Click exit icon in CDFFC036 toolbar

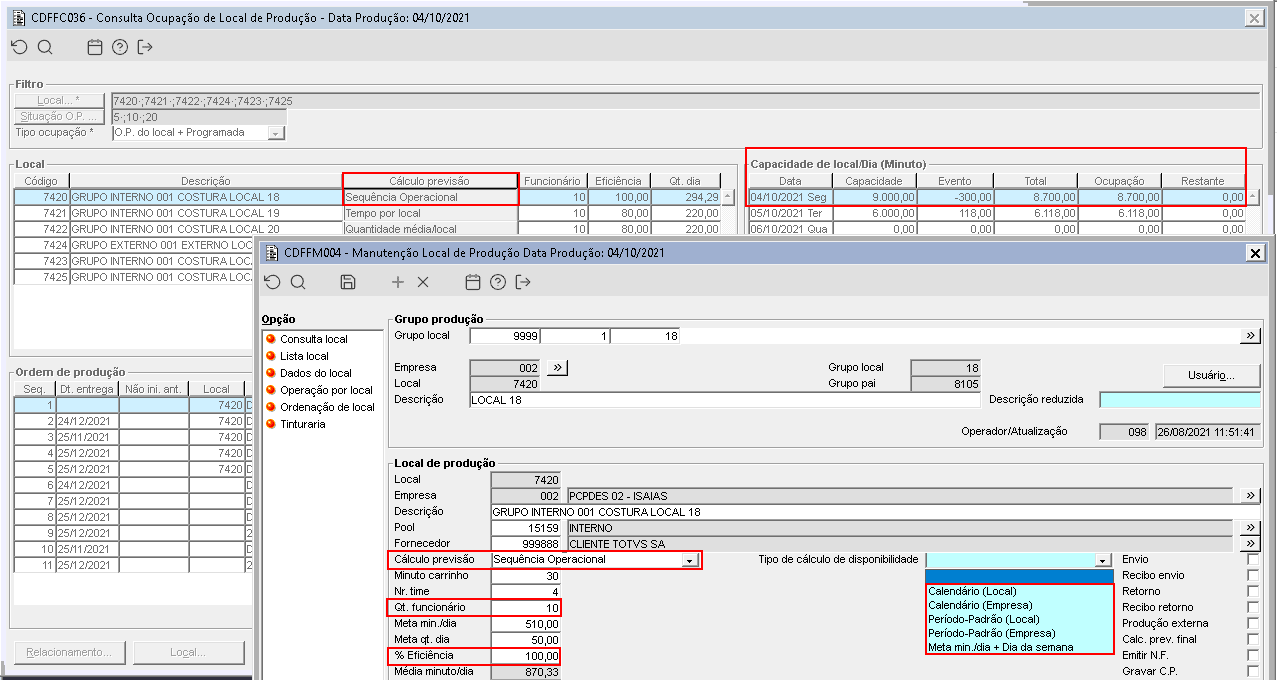[x=146, y=47]
